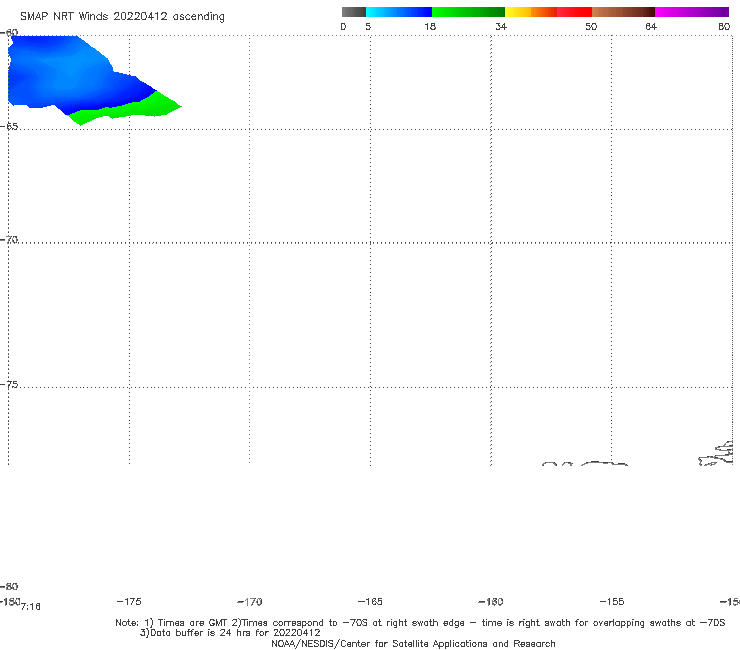Image resolution: width=740 pixels, height=650 pixels.
Task: Click the -80 latitude label
Action: pyautogui.click(x=9, y=586)
